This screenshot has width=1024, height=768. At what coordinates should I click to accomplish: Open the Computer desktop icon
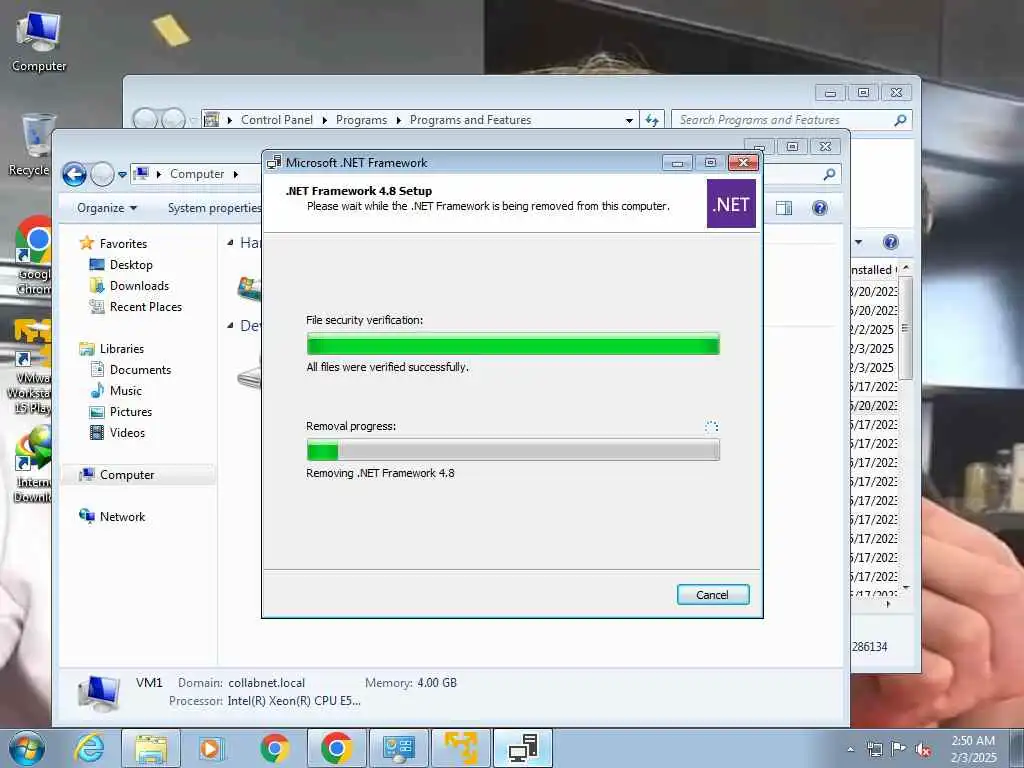[38, 42]
